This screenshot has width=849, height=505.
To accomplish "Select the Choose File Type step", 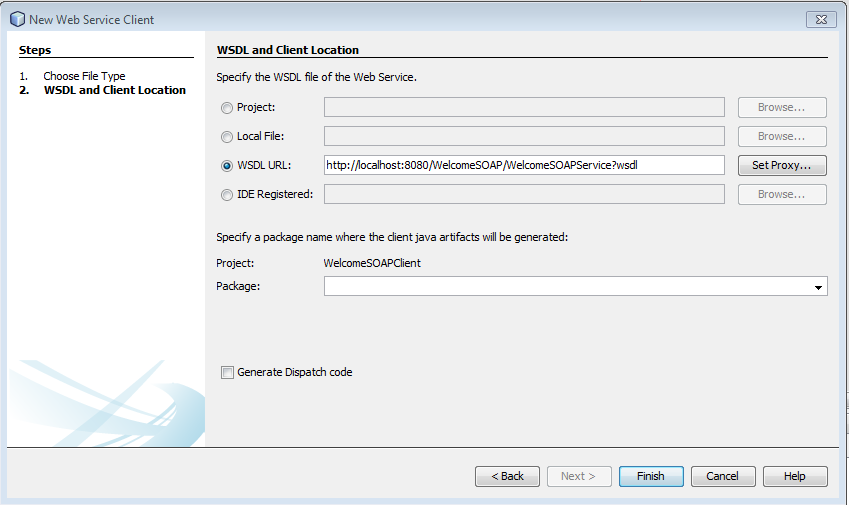I will tap(84, 76).
